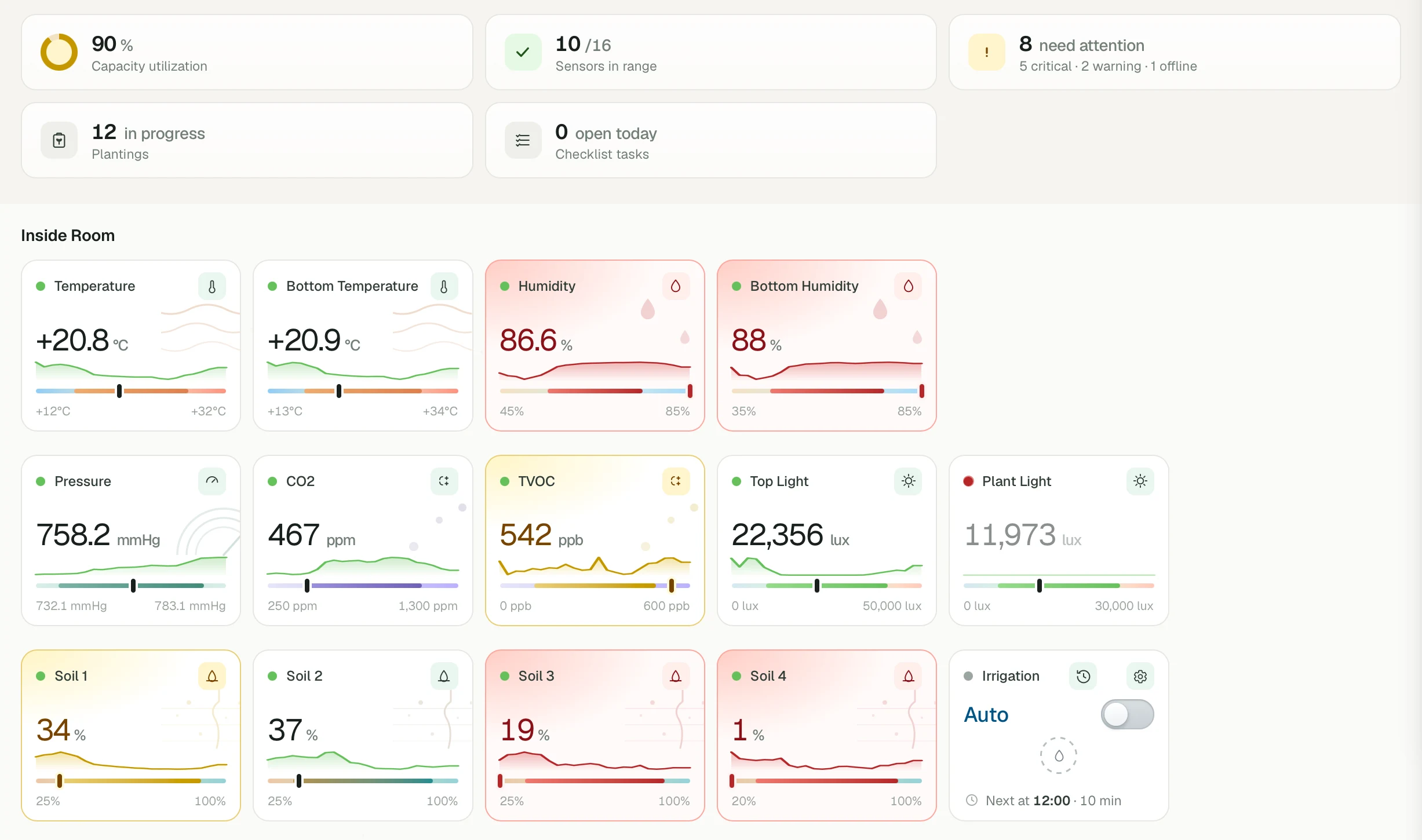The height and width of the screenshot is (840, 1422).
Task: Click the Soil 4 bell icon
Action: coord(908,676)
